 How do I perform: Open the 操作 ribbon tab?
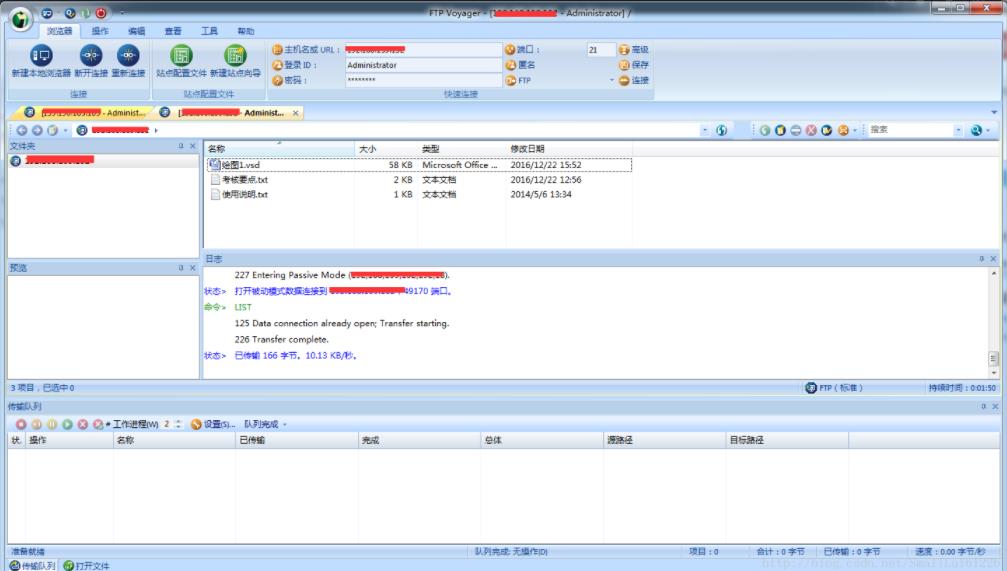(100, 31)
